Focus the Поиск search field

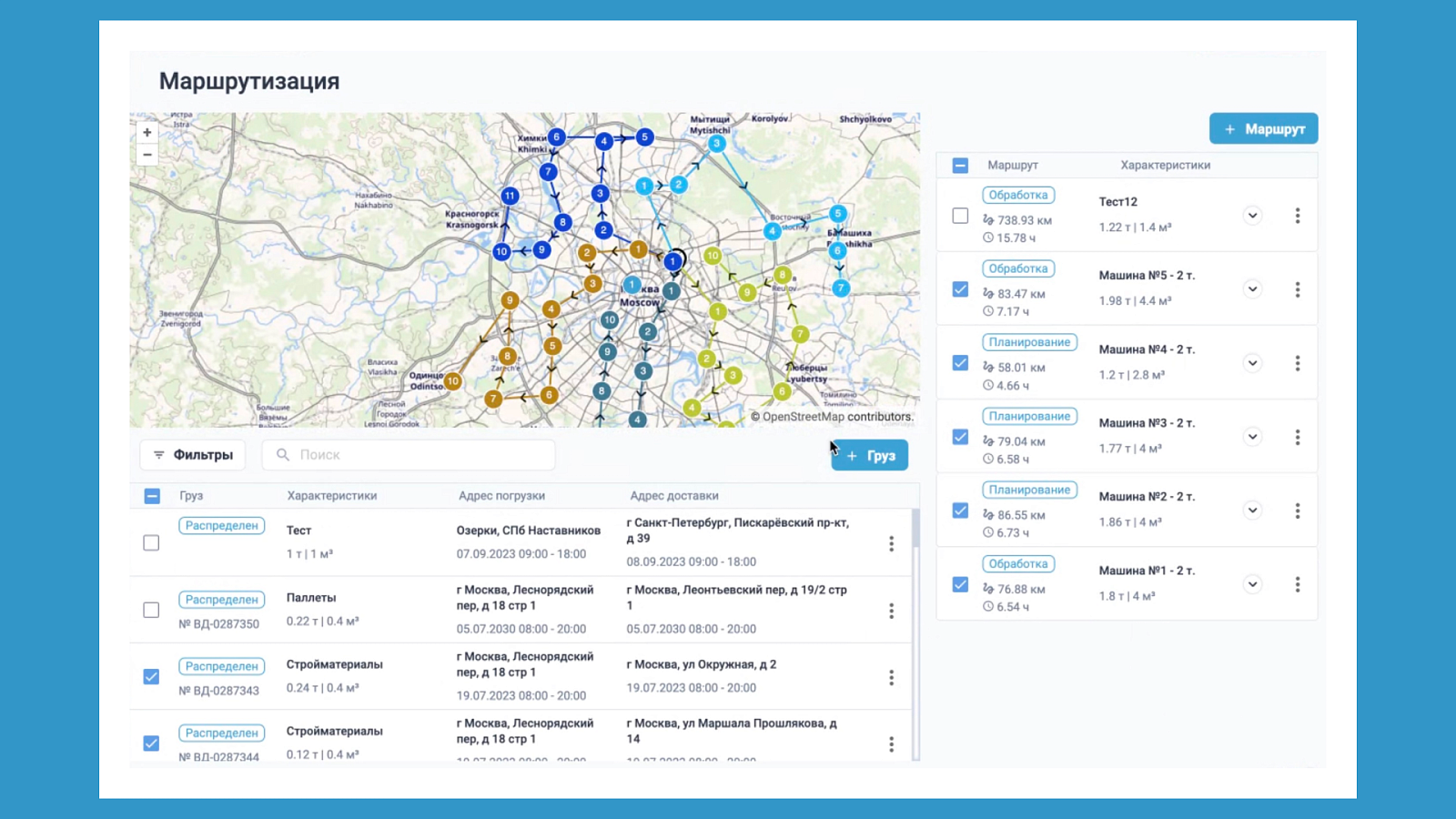(x=409, y=455)
